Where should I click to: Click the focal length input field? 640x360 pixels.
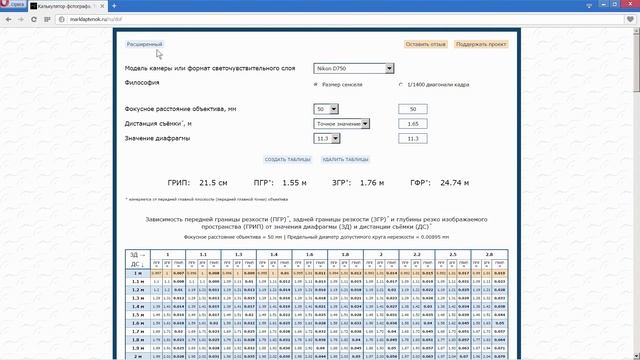pos(413,109)
